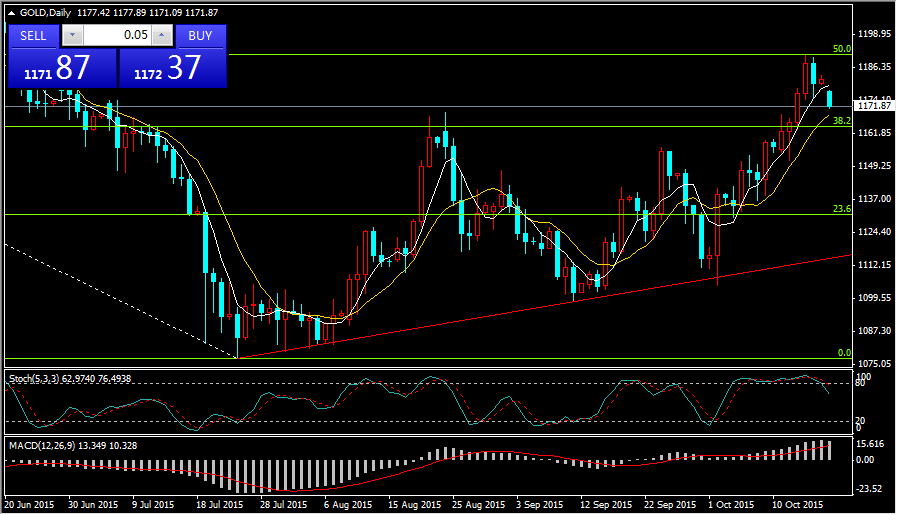Screen dimensions: 897x515
Task: Click the 15 Aug 2015 date label
Action: point(415,505)
